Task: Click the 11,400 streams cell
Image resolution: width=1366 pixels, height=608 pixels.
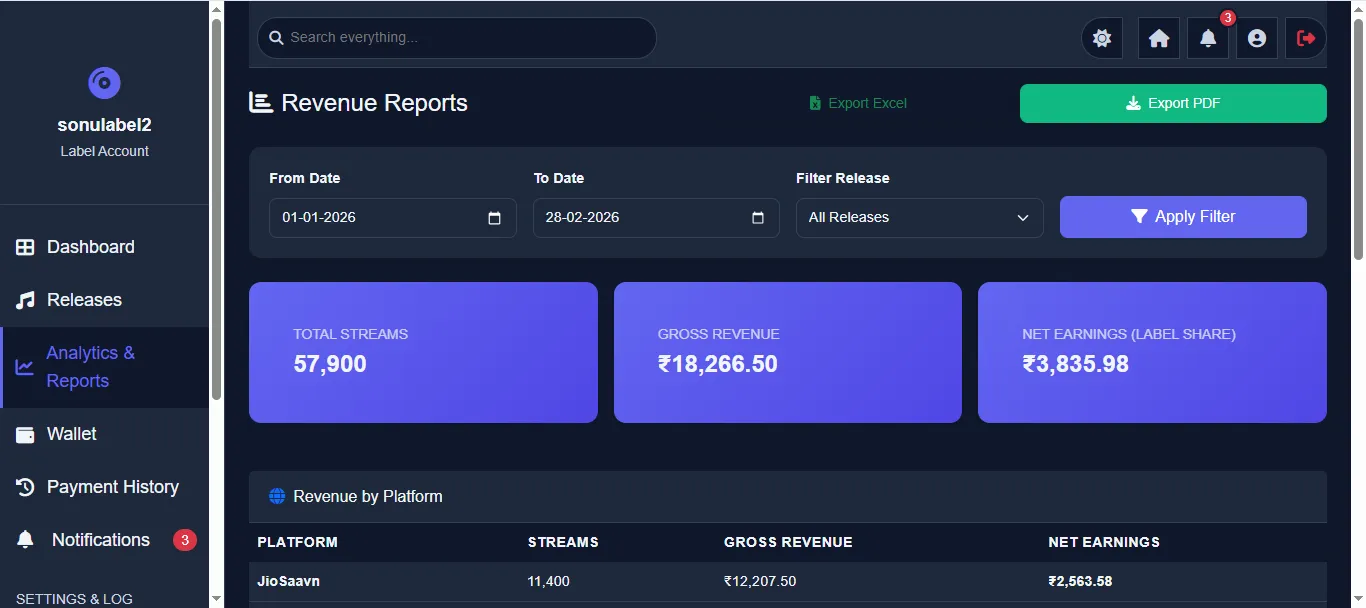Action: 549,581
